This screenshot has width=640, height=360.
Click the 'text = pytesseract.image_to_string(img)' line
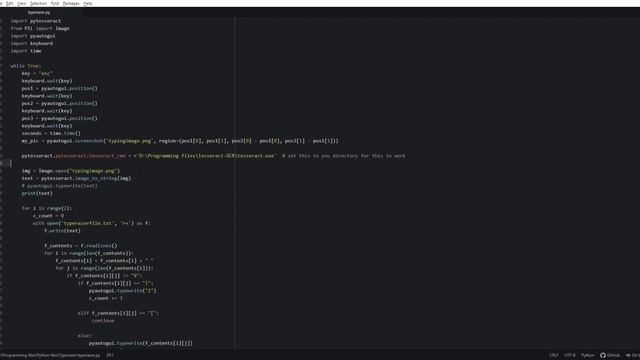76,178
